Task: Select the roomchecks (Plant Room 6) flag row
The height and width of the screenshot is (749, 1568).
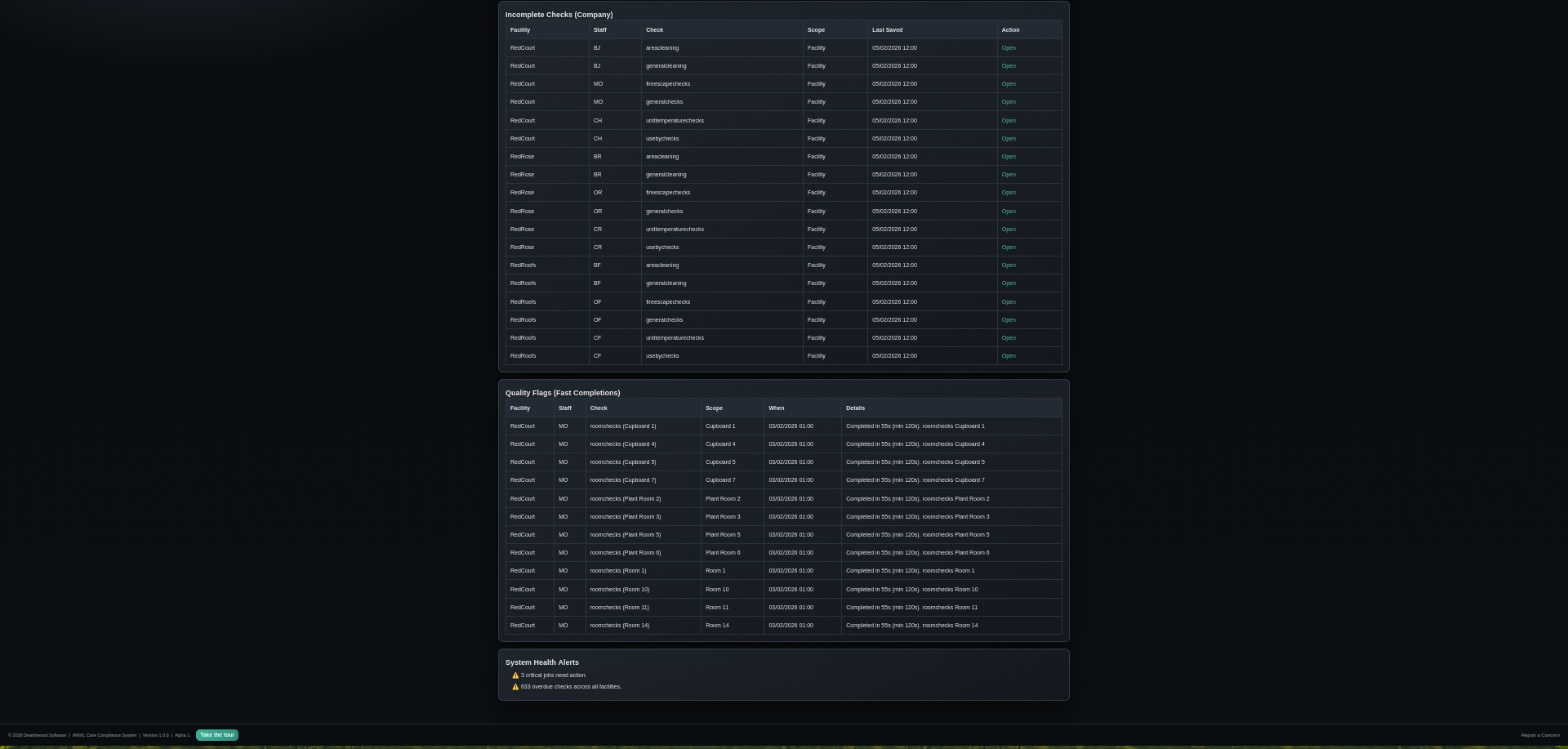Action: point(625,553)
